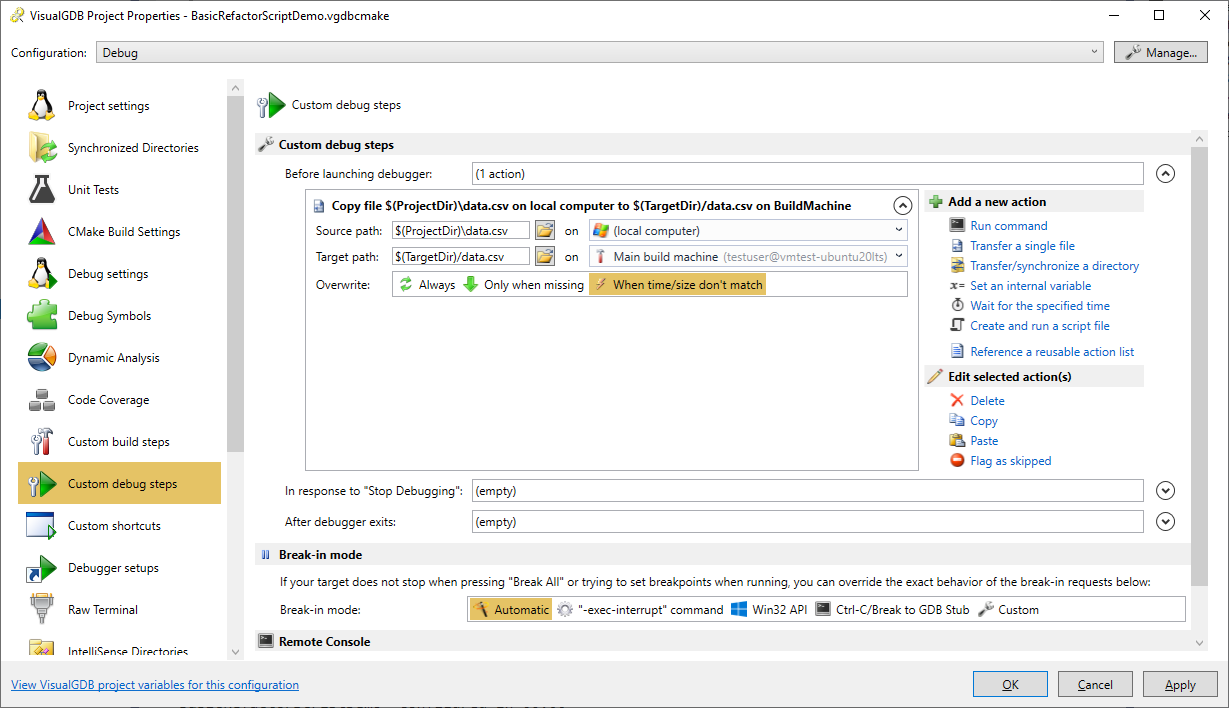1229x708 pixels.
Task: Click Transfer/synchronize a directory icon
Action: (957, 266)
